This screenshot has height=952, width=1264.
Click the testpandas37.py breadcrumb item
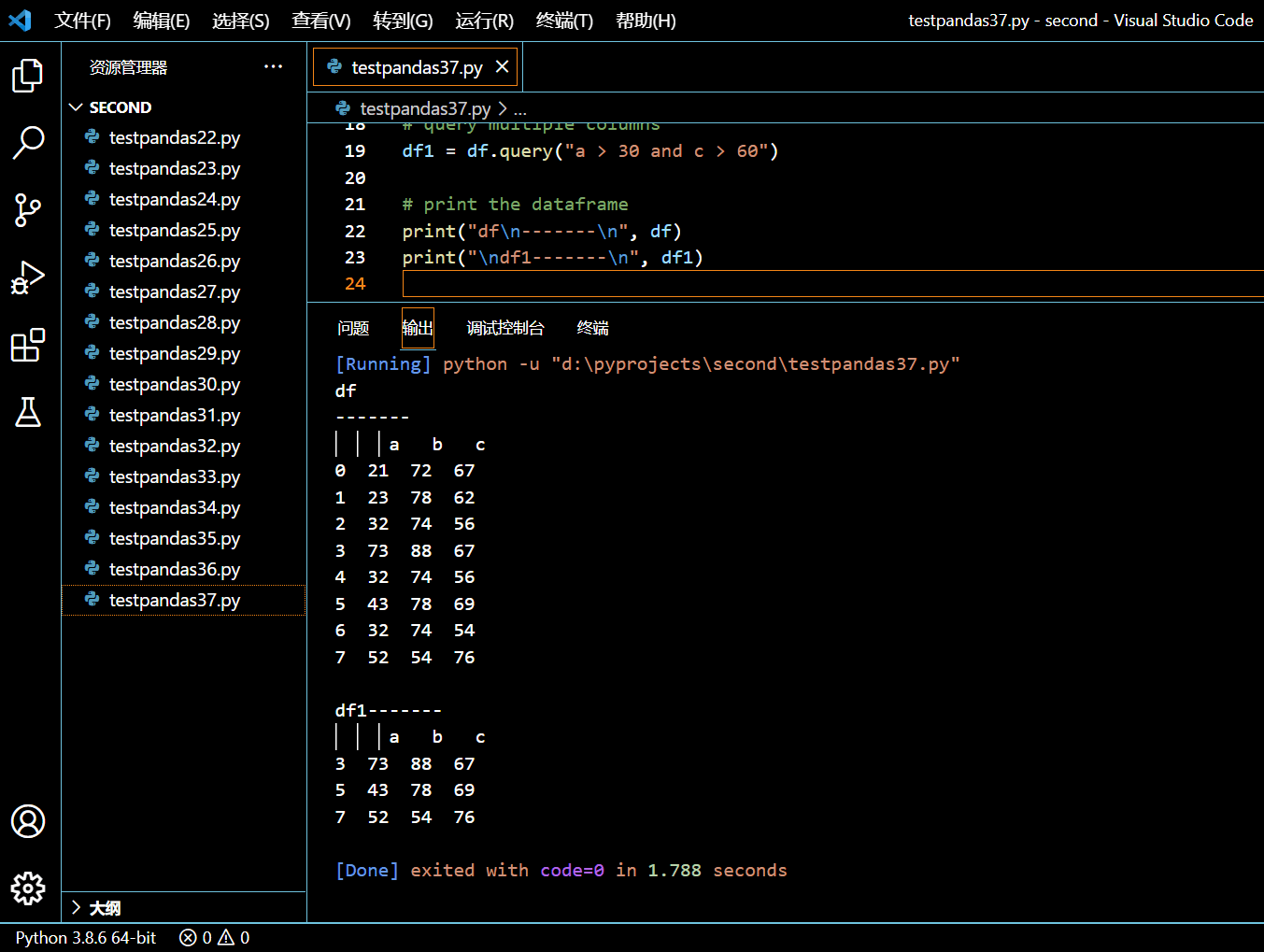425,108
